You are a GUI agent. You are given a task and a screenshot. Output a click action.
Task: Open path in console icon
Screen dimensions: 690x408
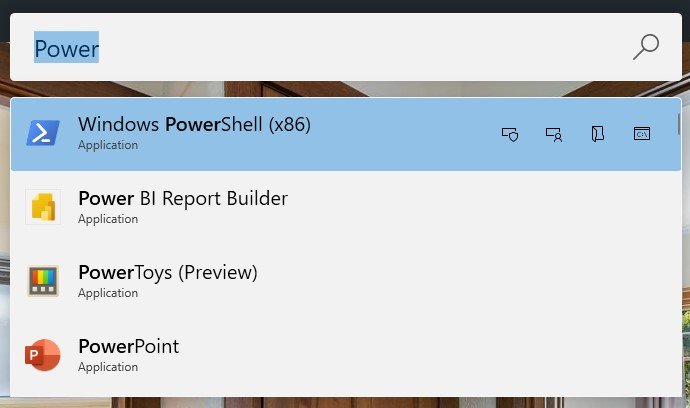[x=642, y=133]
